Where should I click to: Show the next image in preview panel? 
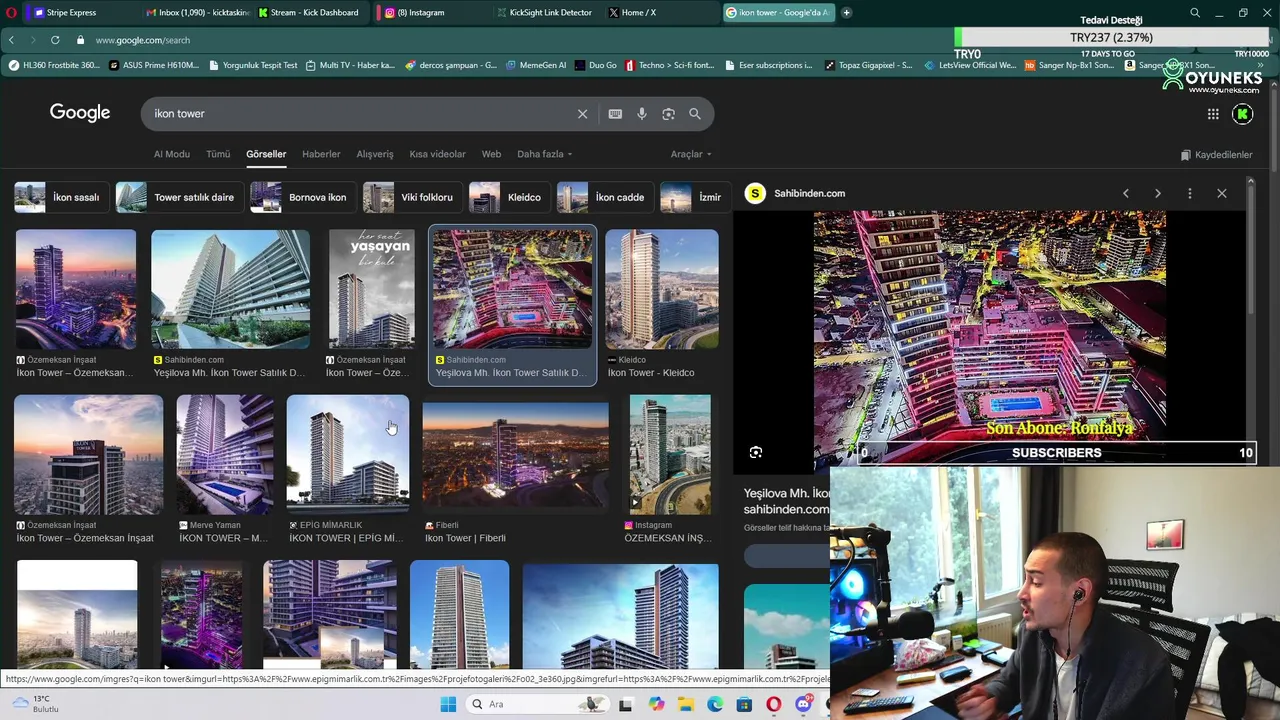pyautogui.click(x=1158, y=193)
